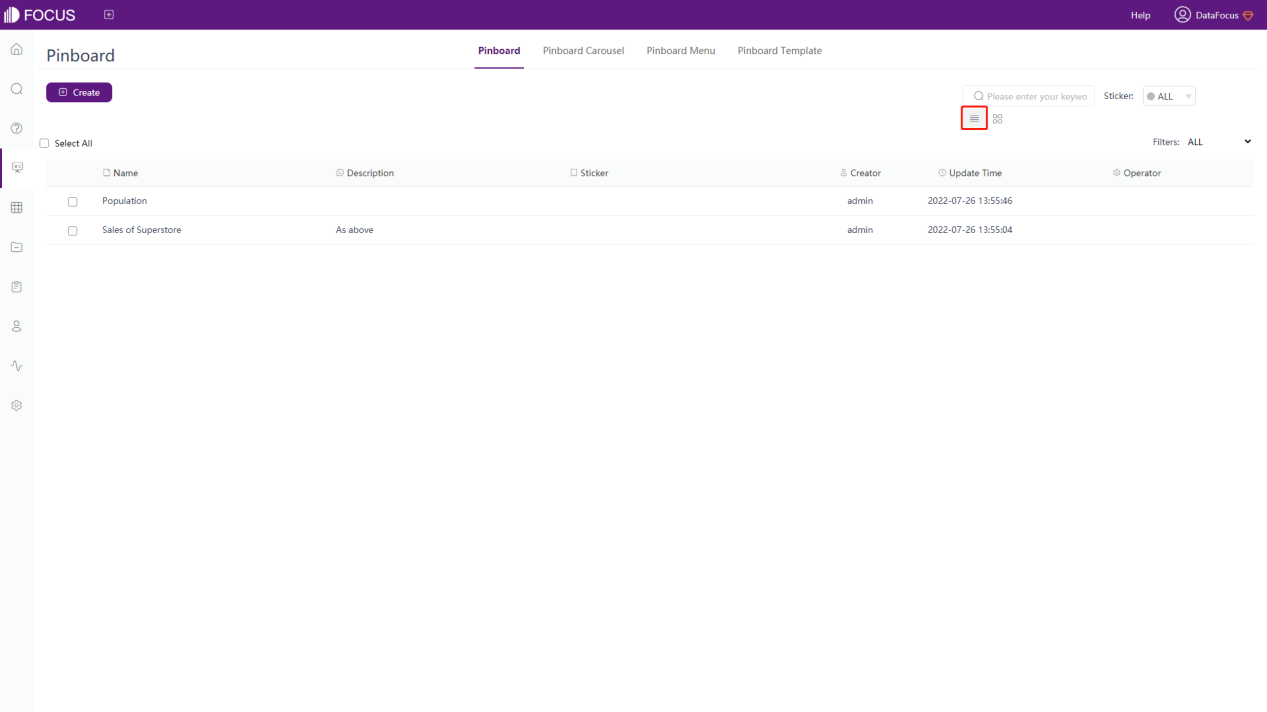
Task: Select the Pinboard icon in sidebar
Action: coord(16,168)
